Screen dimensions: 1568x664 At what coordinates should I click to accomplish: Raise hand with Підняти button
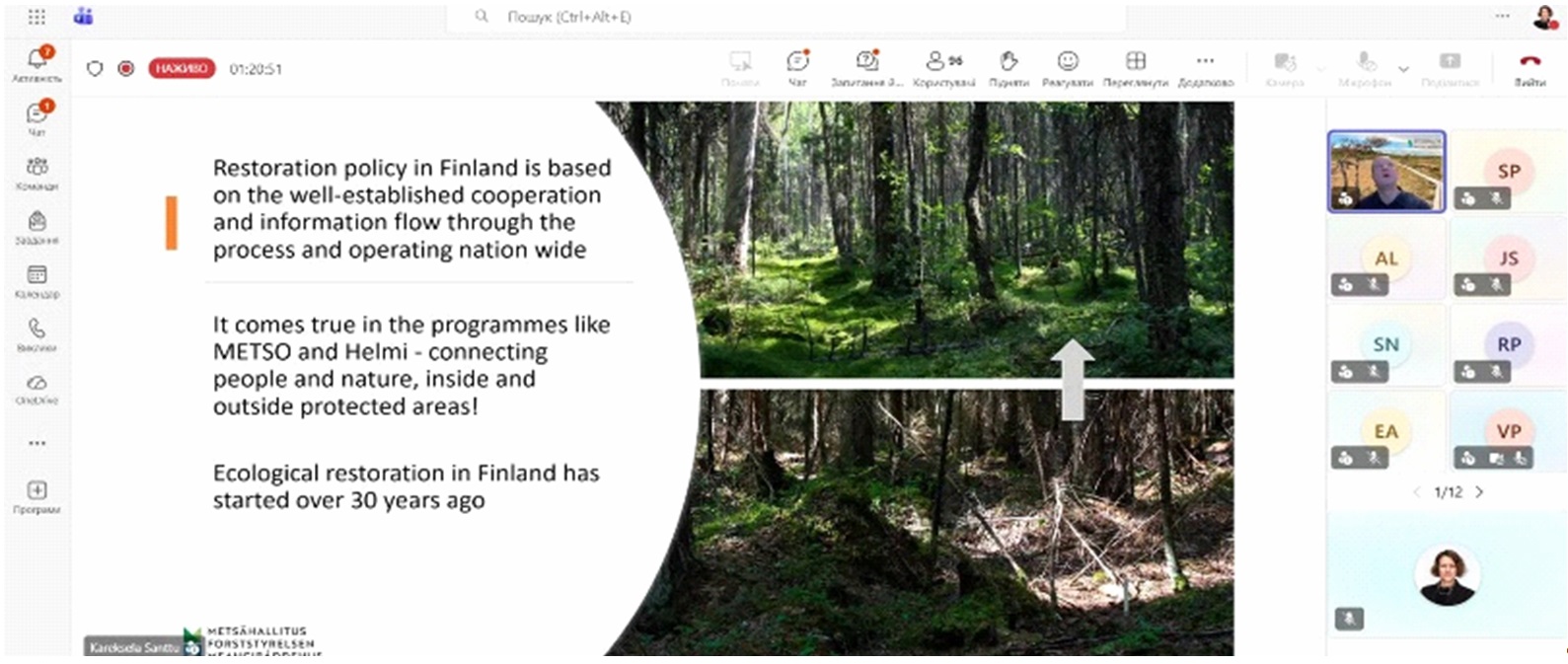[x=1008, y=68]
